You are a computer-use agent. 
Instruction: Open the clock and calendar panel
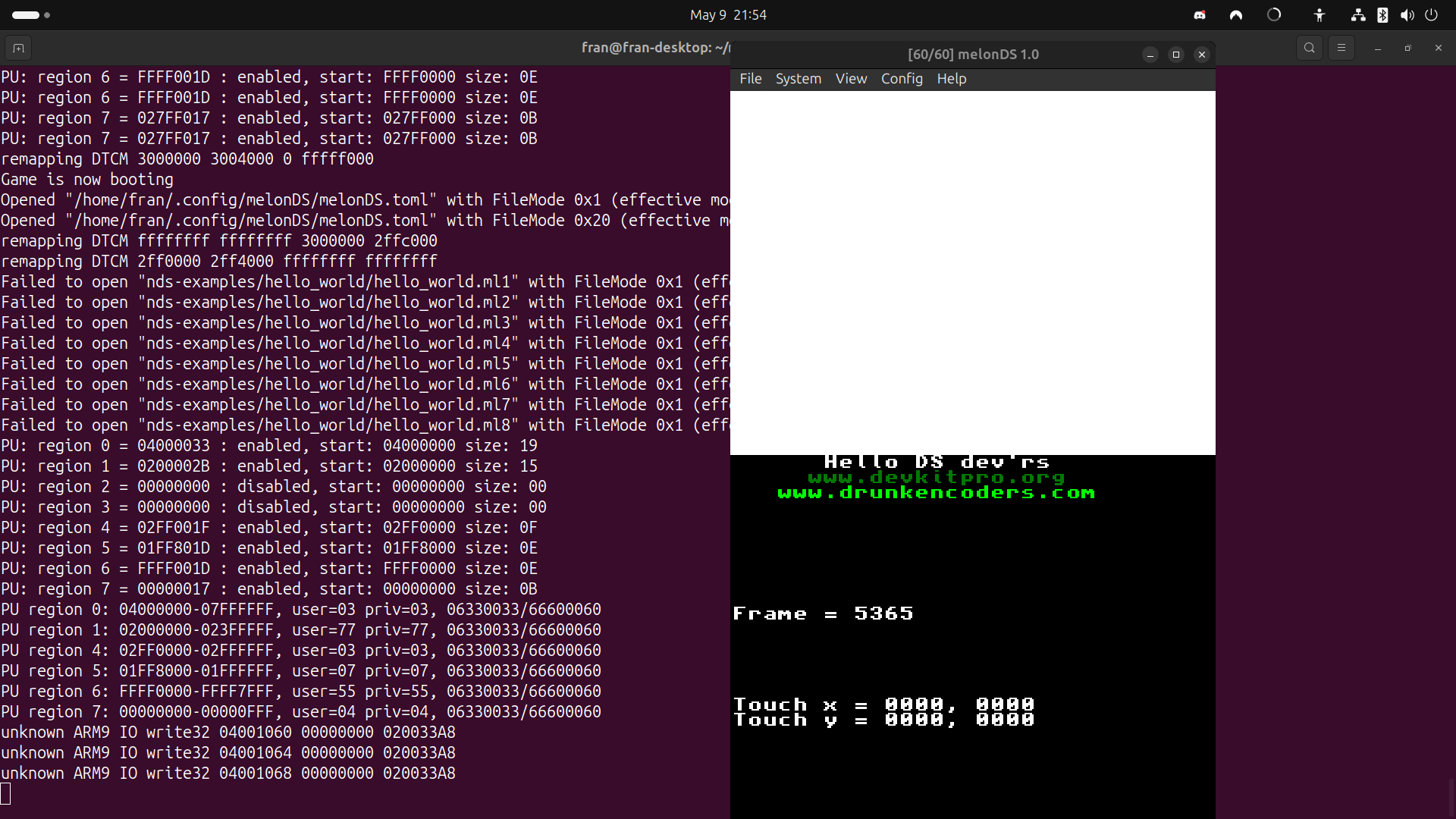point(728,15)
